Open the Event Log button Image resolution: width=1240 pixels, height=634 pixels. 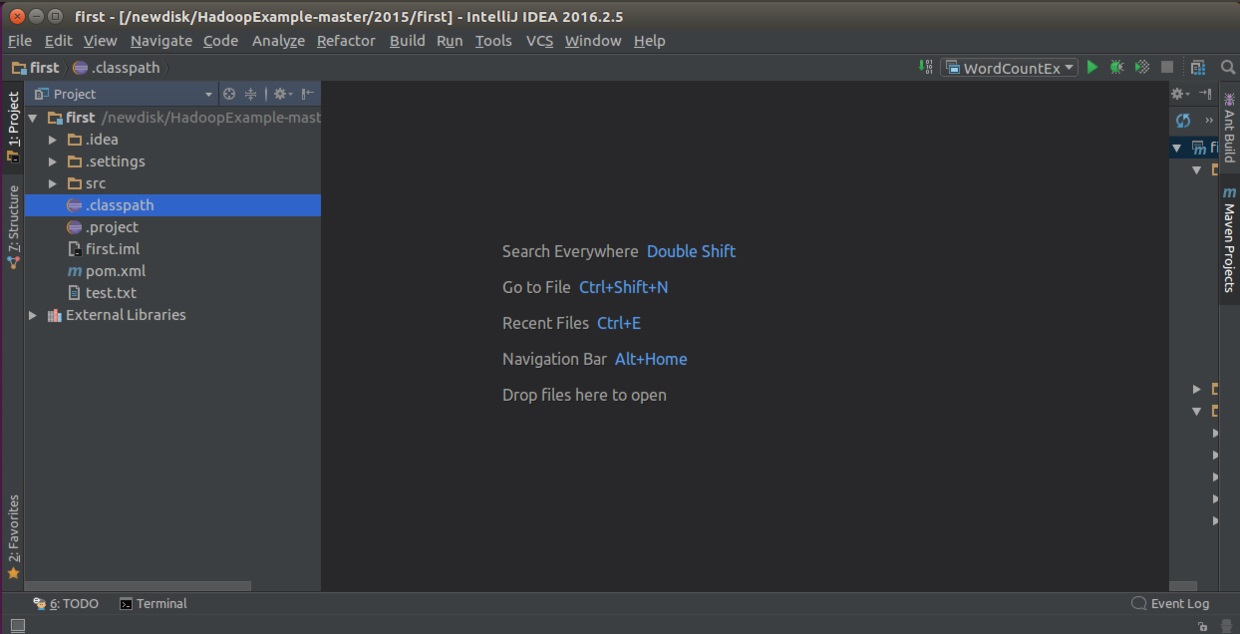(x=1170, y=604)
